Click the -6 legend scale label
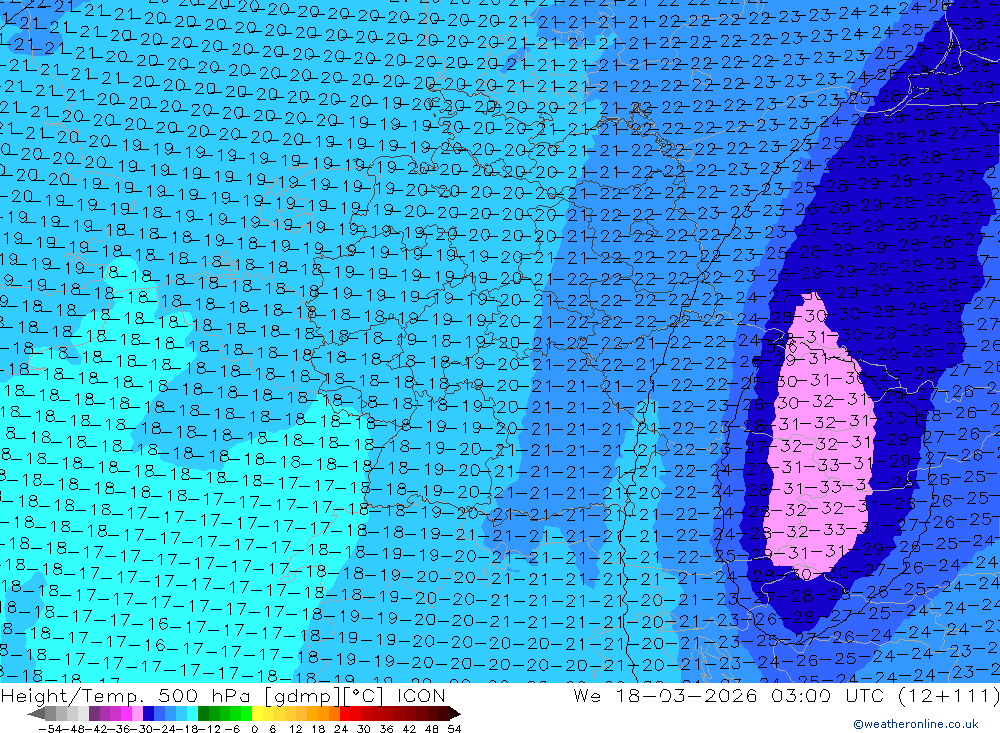The image size is (1000, 733). point(232,729)
